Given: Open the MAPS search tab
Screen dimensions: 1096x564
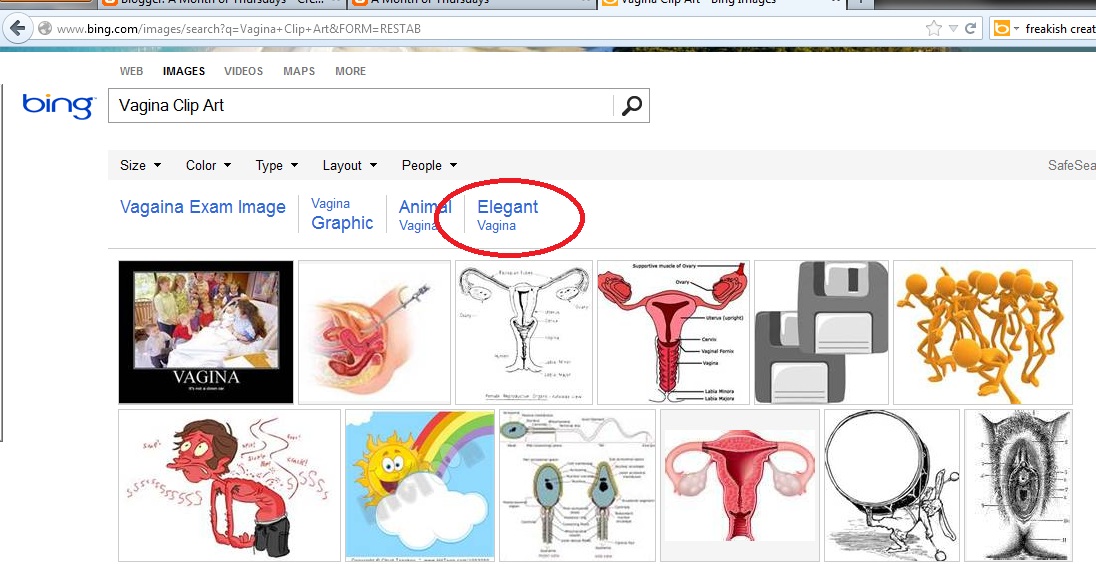Looking at the screenshot, I should click(298, 71).
